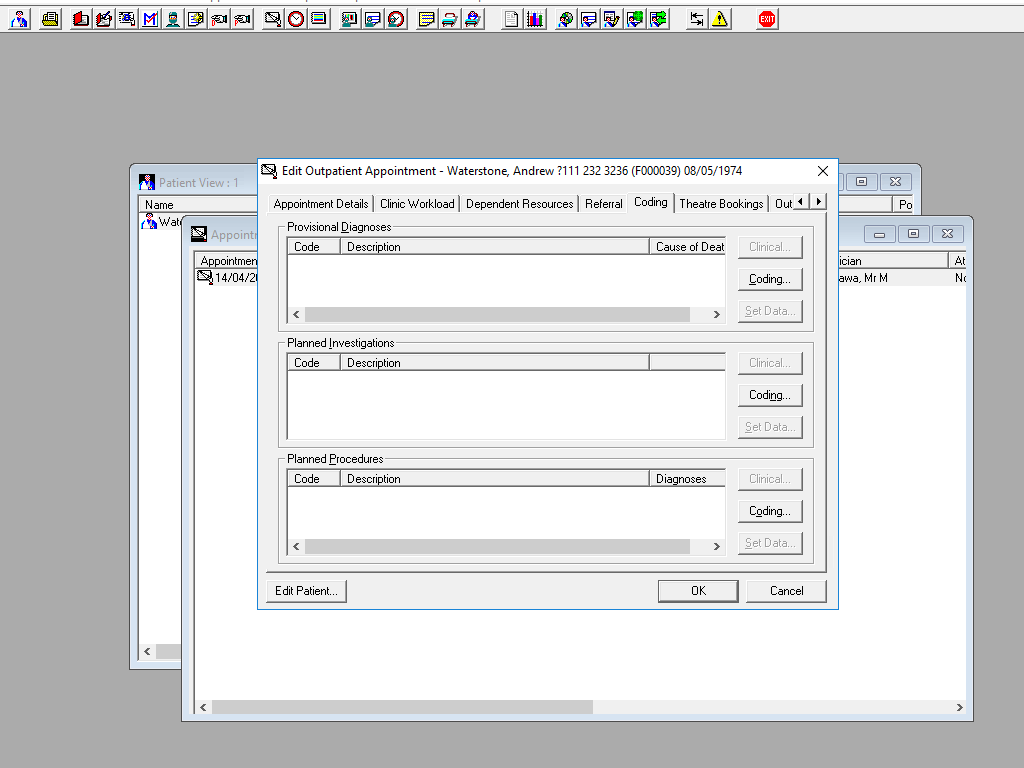Click Diagnoses column header in Planned Procedures

click(688, 479)
